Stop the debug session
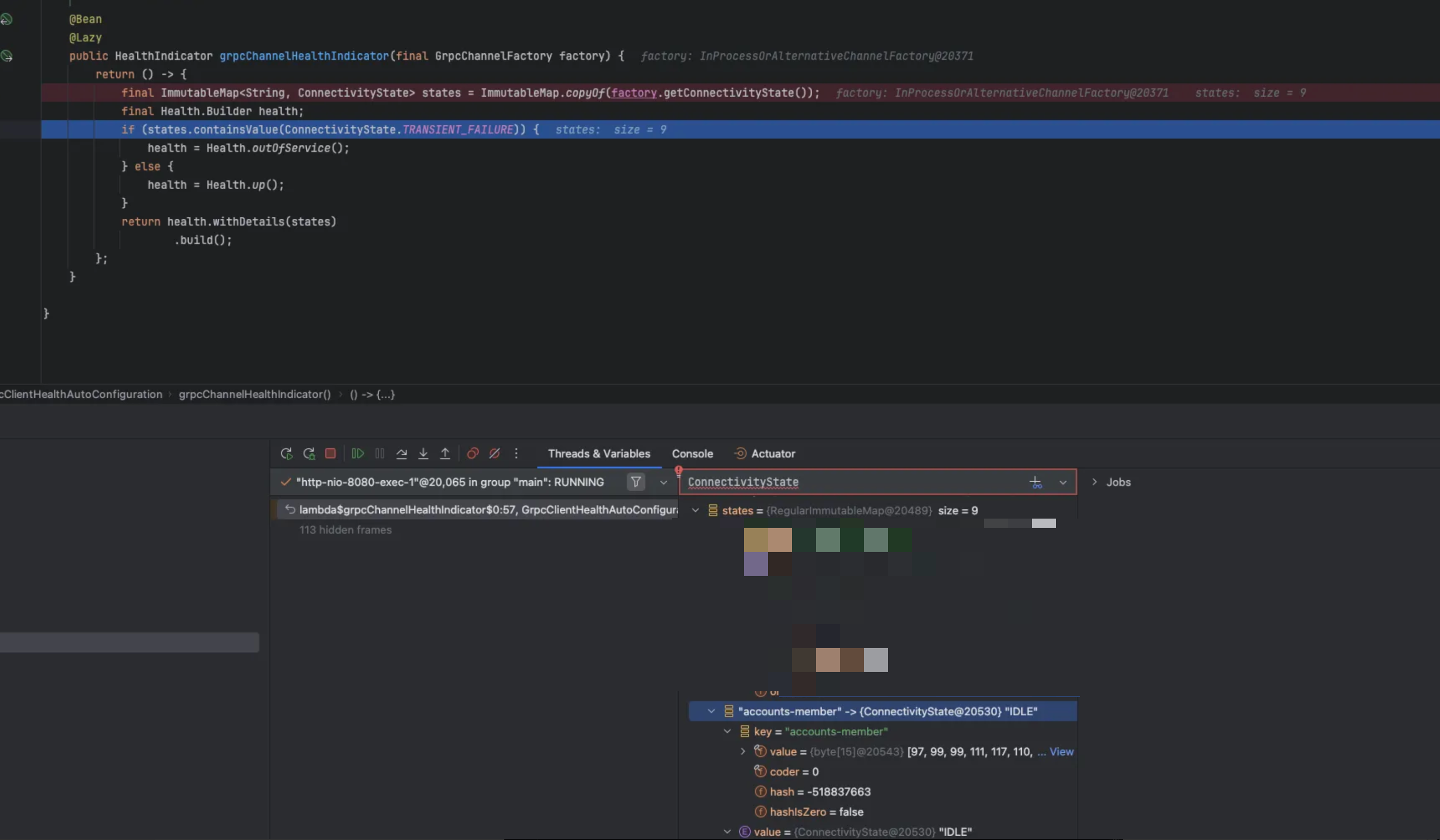This screenshot has height=840, width=1440. (x=330, y=453)
